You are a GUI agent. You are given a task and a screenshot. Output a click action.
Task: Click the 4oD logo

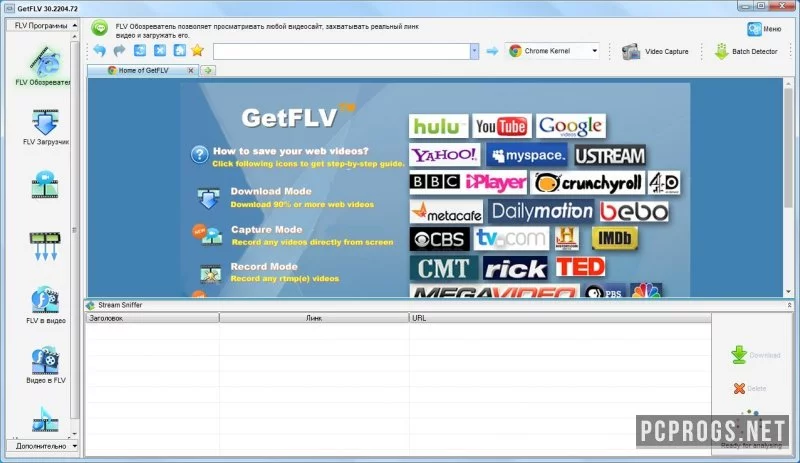click(664, 183)
